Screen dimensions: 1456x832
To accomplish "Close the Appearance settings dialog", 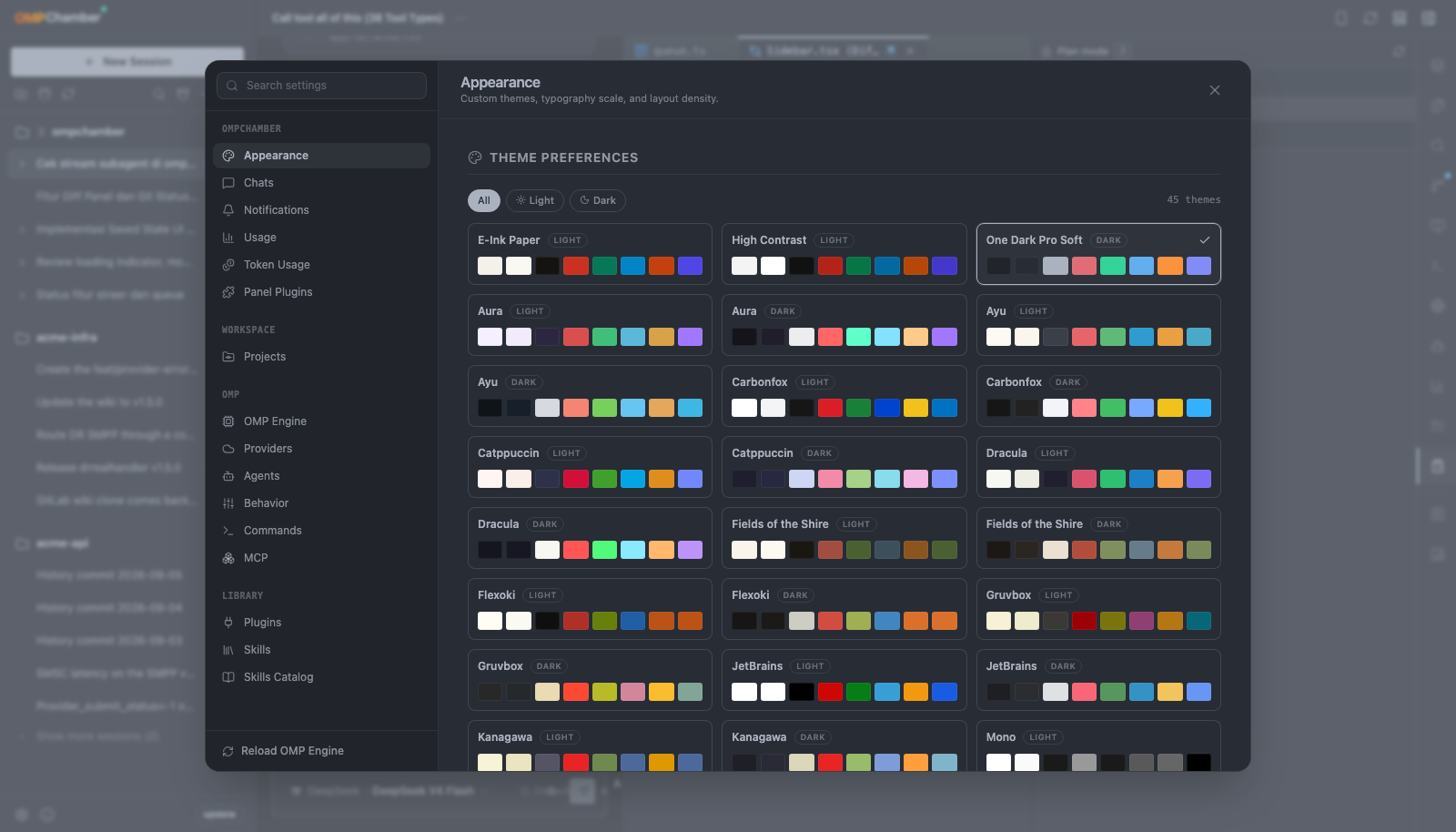I will (1215, 90).
